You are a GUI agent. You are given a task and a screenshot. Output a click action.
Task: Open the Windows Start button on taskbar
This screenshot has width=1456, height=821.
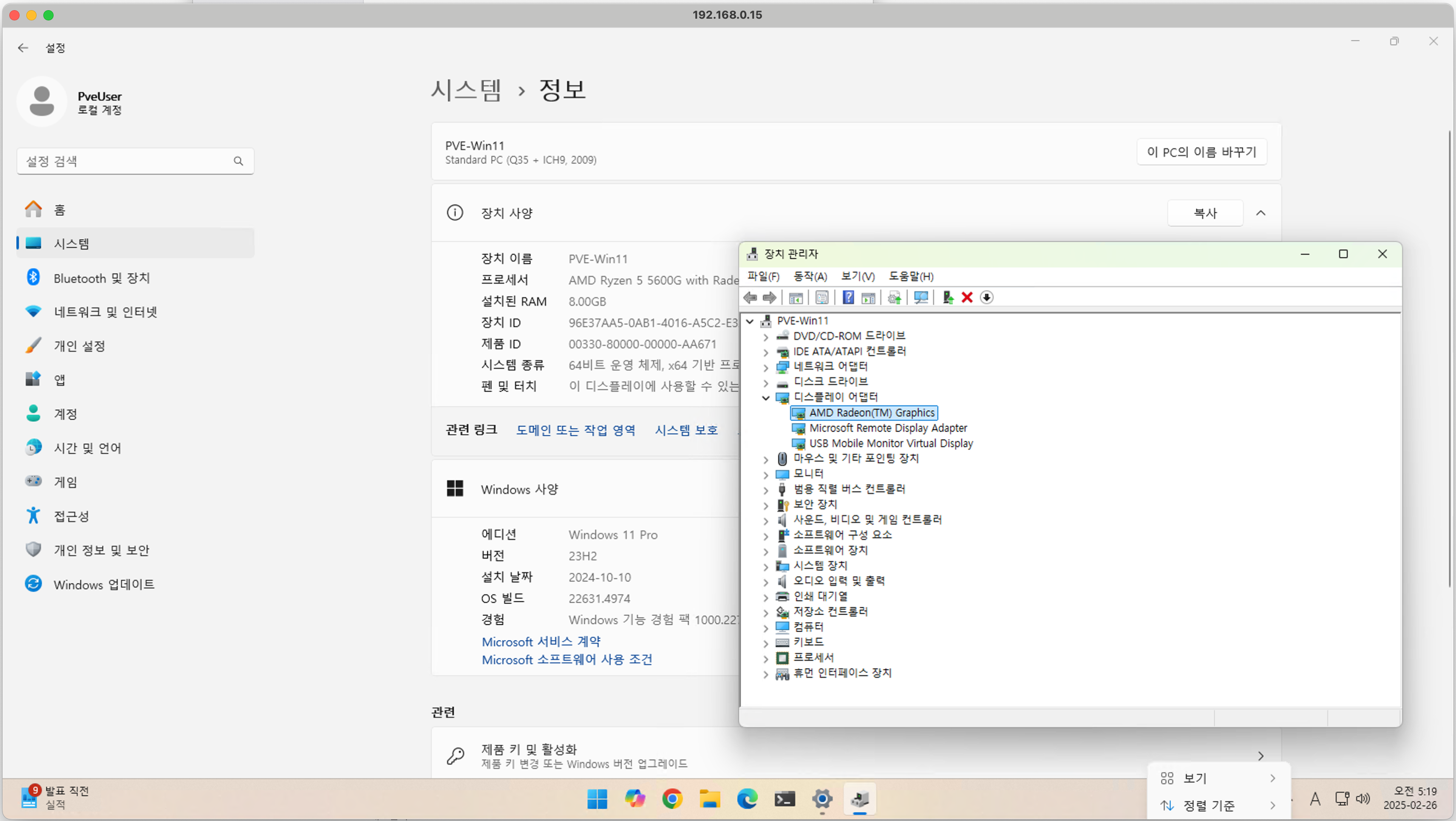[x=597, y=799]
